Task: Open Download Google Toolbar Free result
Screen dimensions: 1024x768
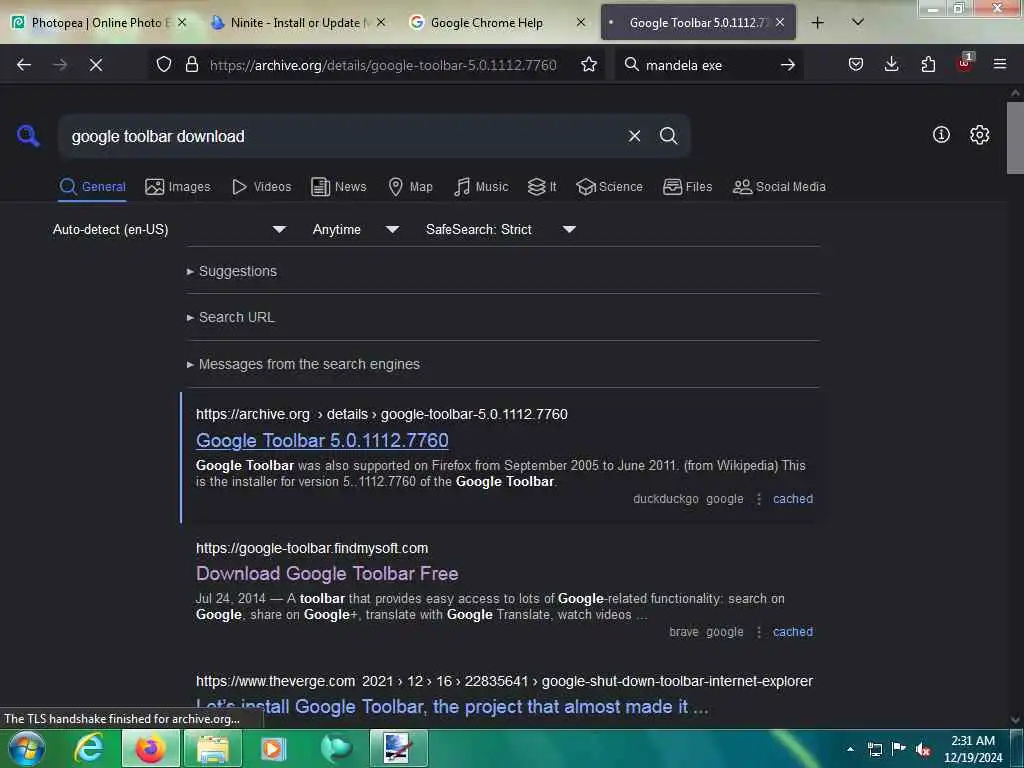Action: (327, 573)
